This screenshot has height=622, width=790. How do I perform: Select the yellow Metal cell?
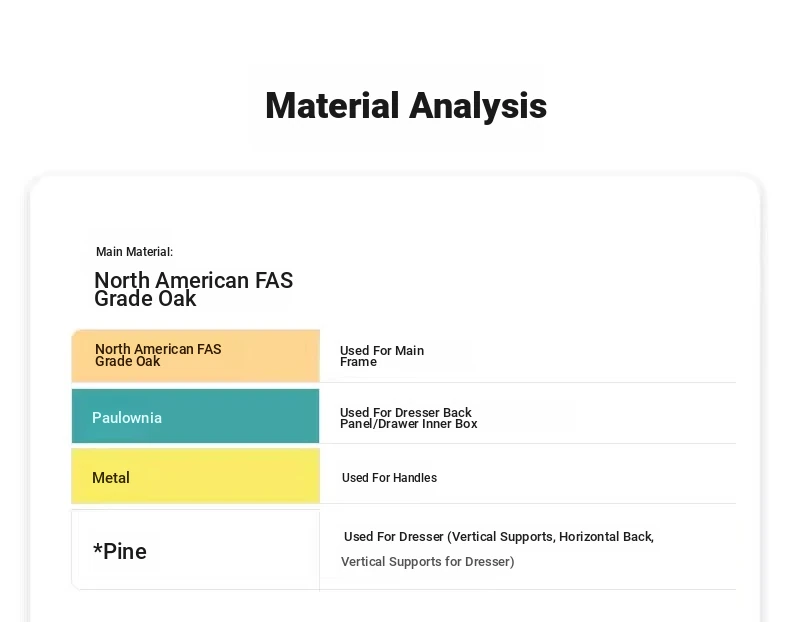[x=195, y=476]
